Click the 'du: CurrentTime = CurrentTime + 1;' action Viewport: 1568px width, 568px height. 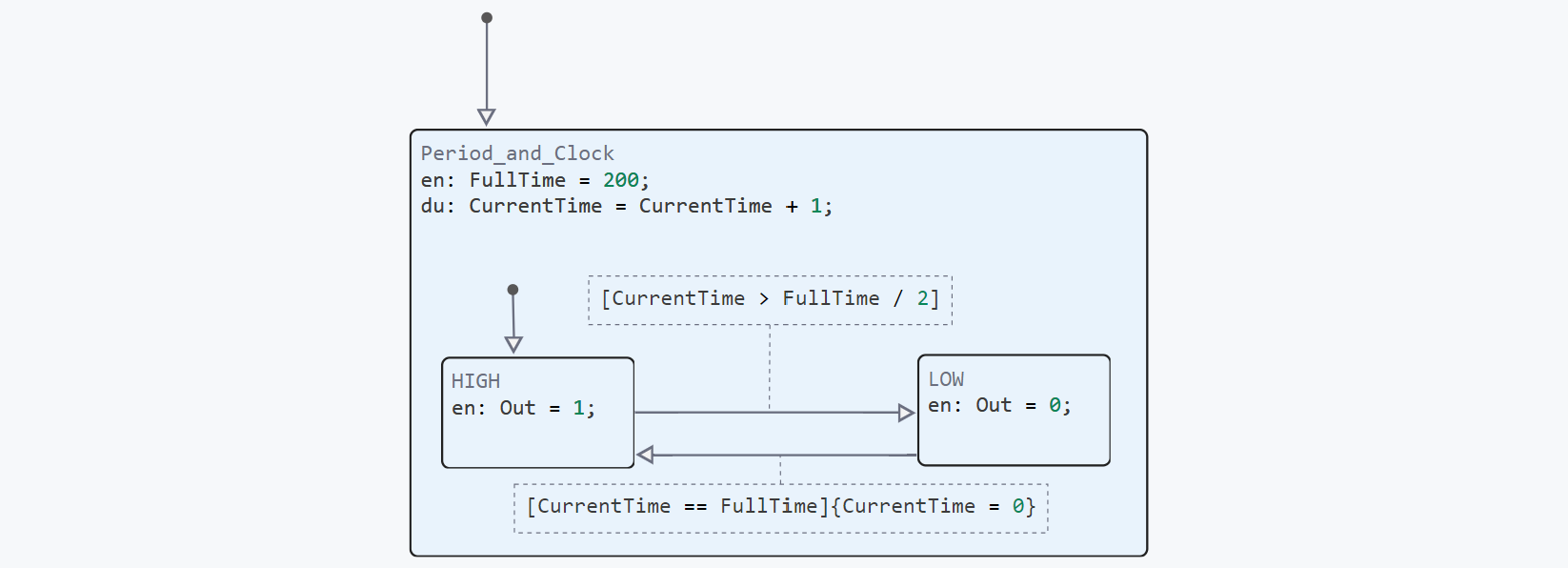[x=626, y=206]
